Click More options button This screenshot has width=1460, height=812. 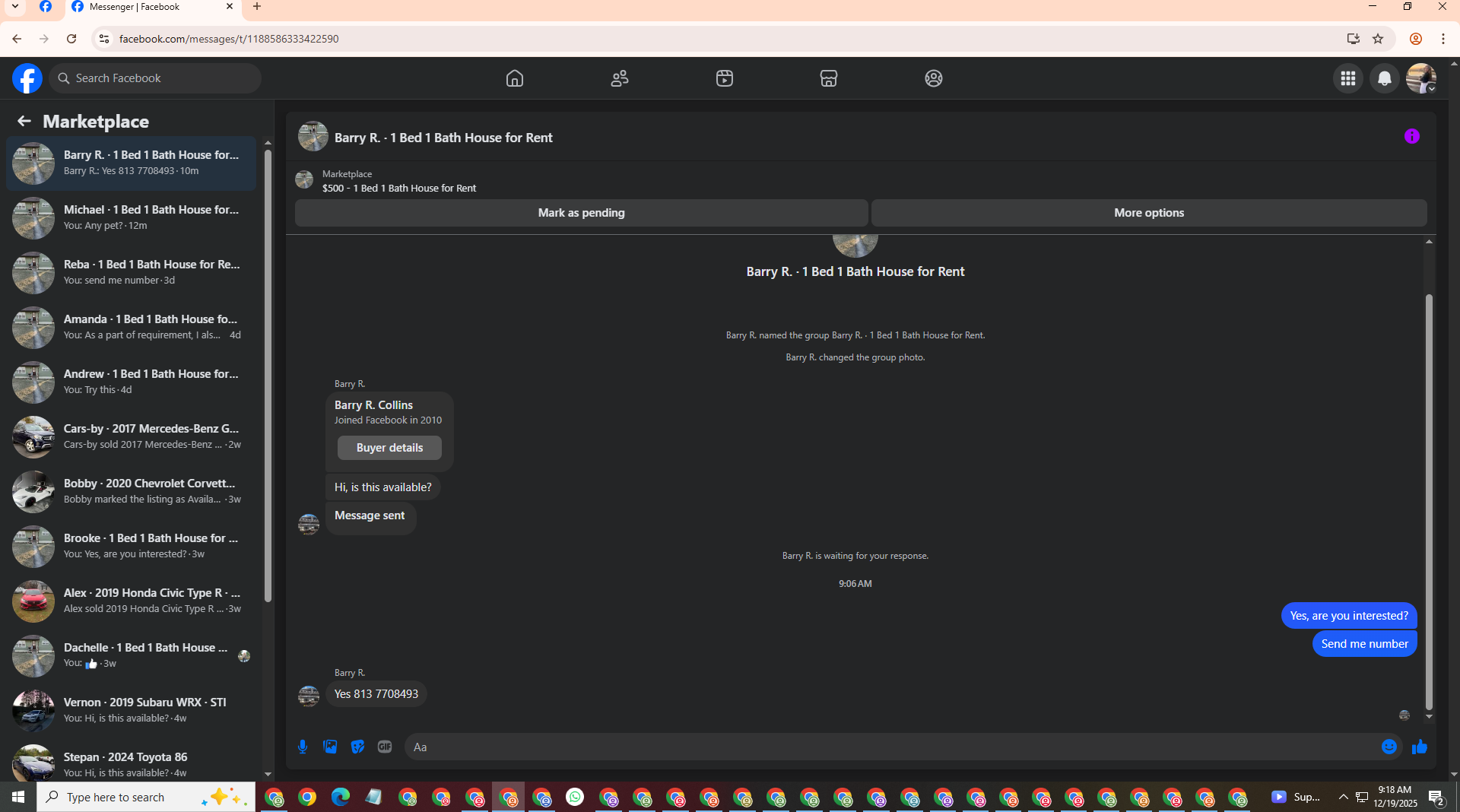click(1149, 213)
